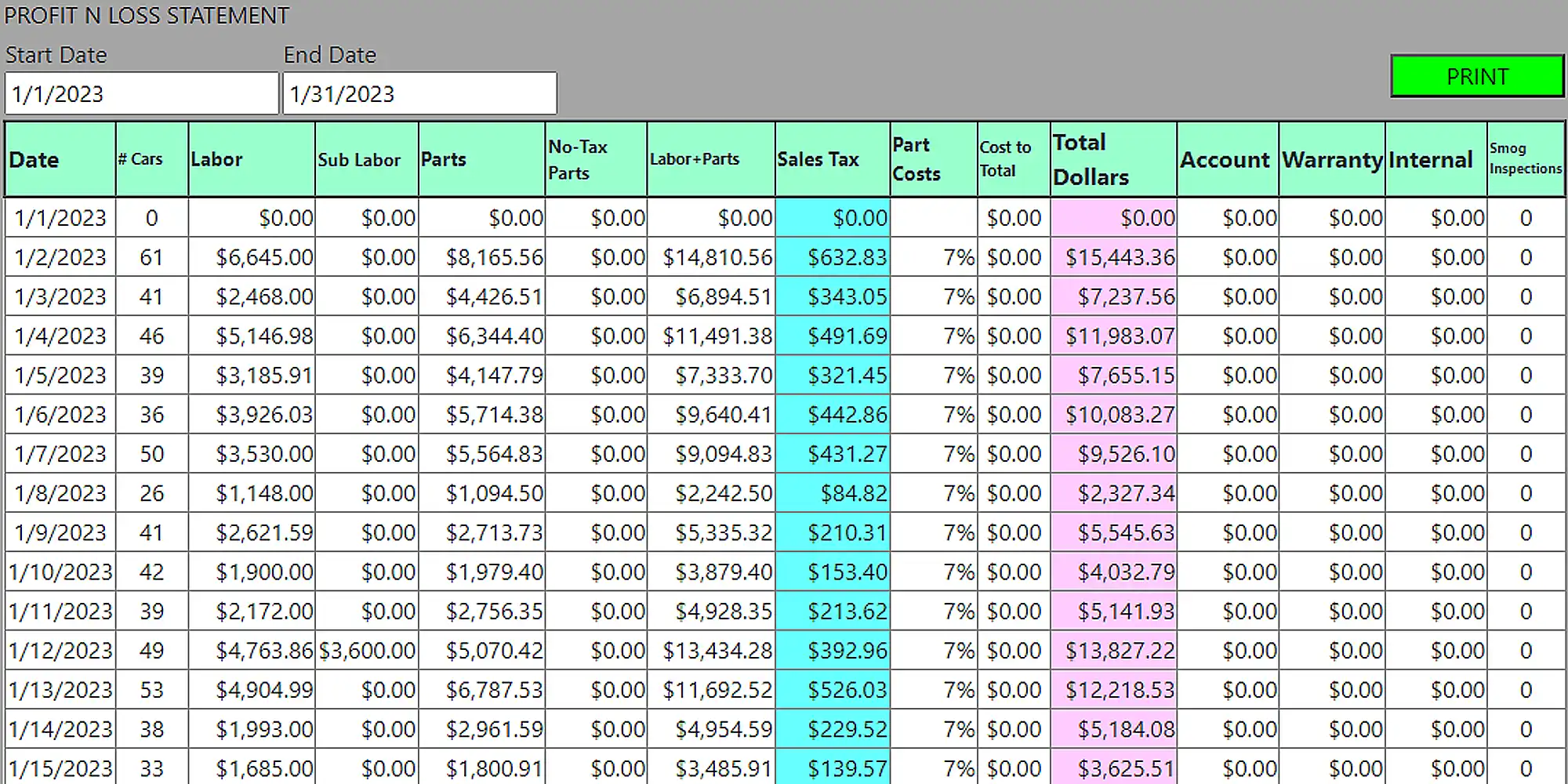Click total dollars cell $13,827.22
The width and height of the screenshot is (1568, 784).
[x=1114, y=650]
